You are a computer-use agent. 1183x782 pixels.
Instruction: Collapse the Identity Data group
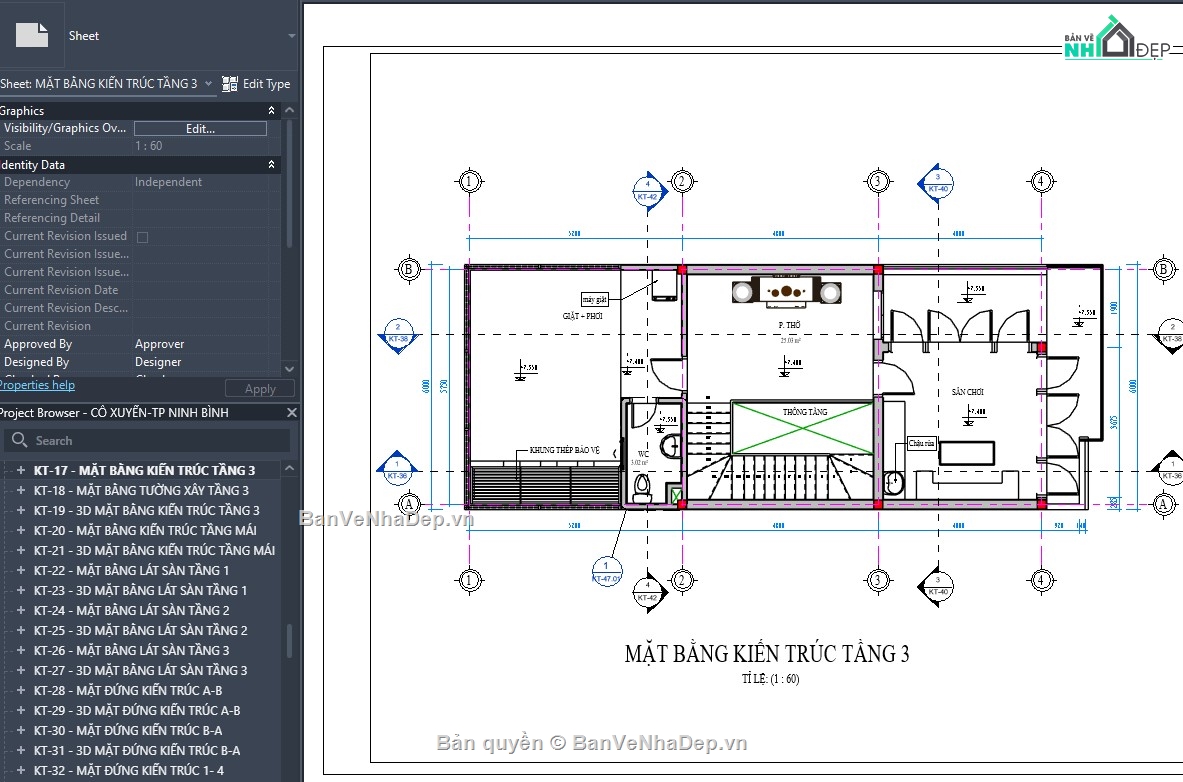click(272, 165)
